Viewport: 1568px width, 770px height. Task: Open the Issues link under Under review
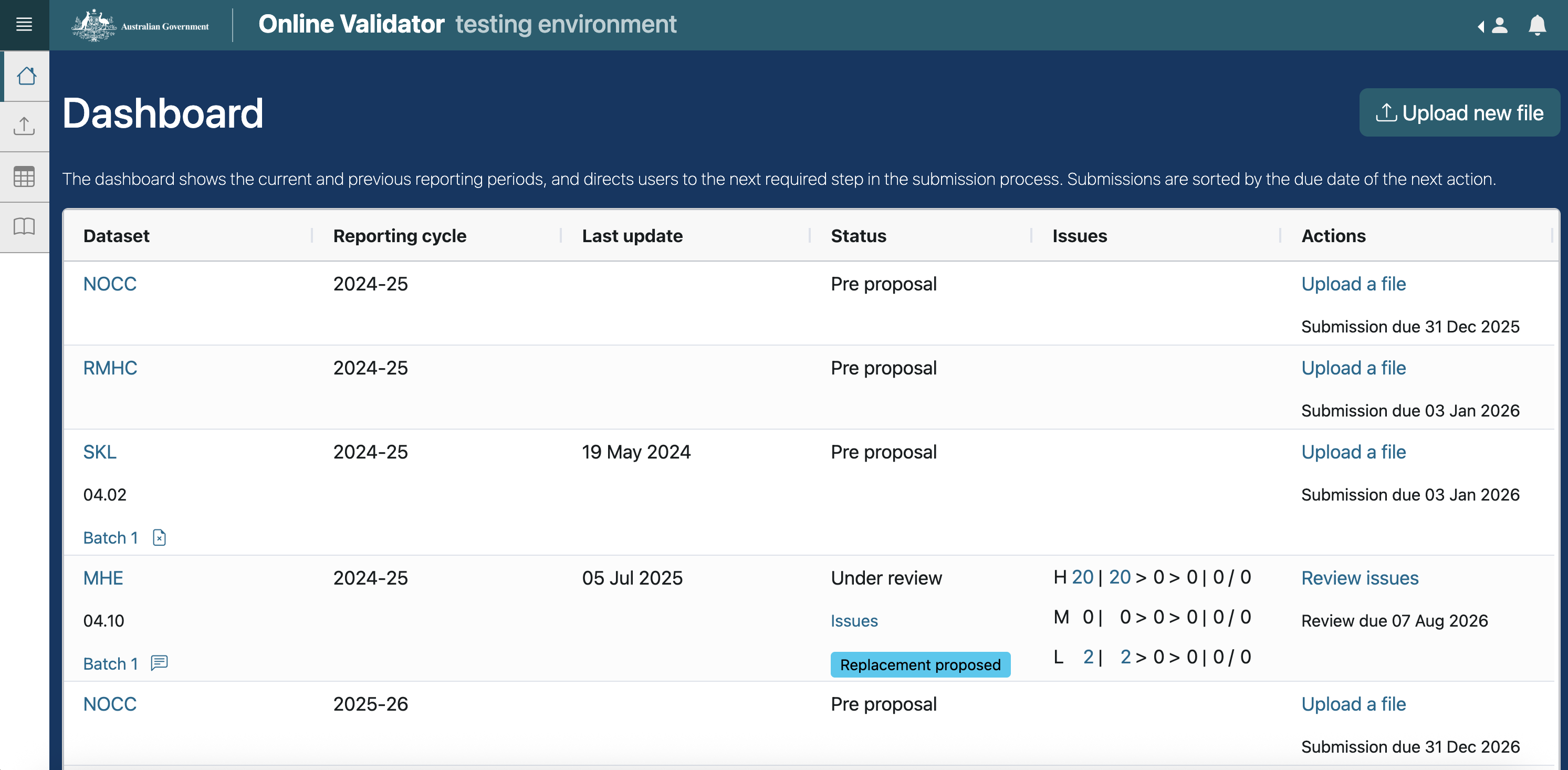[x=853, y=620]
